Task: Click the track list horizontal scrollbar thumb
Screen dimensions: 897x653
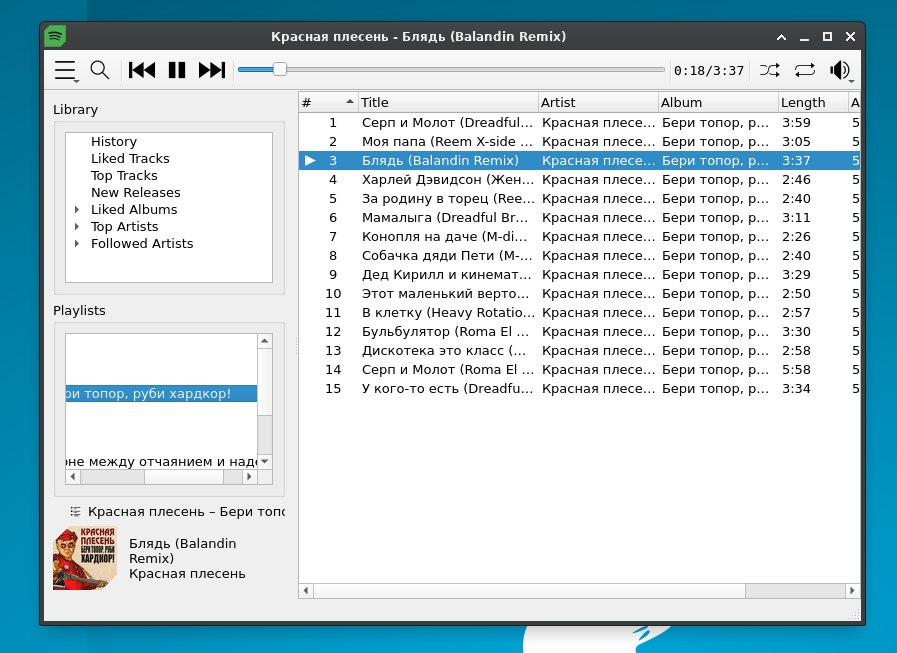Action: [529, 591]
